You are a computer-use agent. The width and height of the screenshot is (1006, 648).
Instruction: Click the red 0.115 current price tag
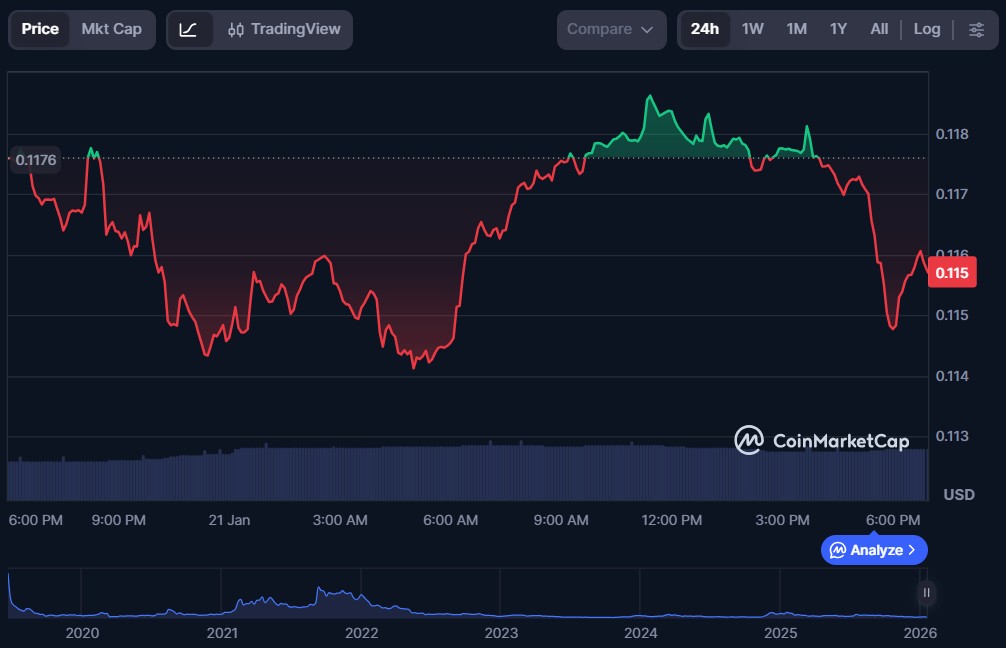951,273
